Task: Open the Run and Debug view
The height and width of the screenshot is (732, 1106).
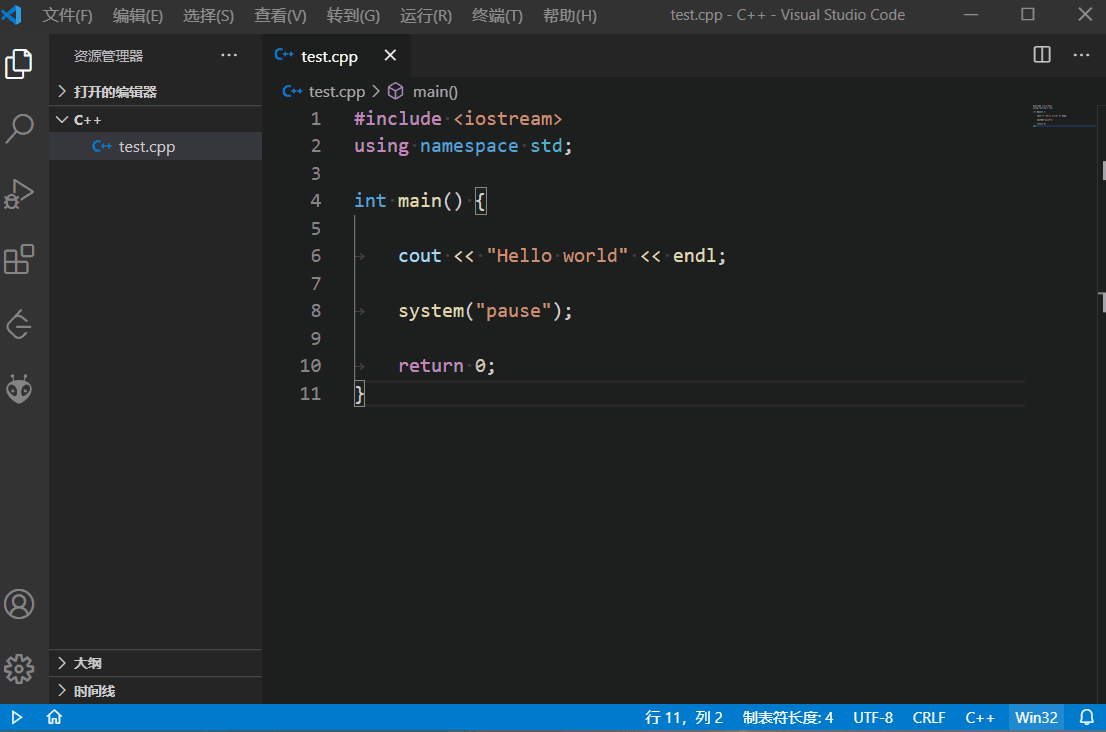Action: pyautogui.click(x=19, y=194)
